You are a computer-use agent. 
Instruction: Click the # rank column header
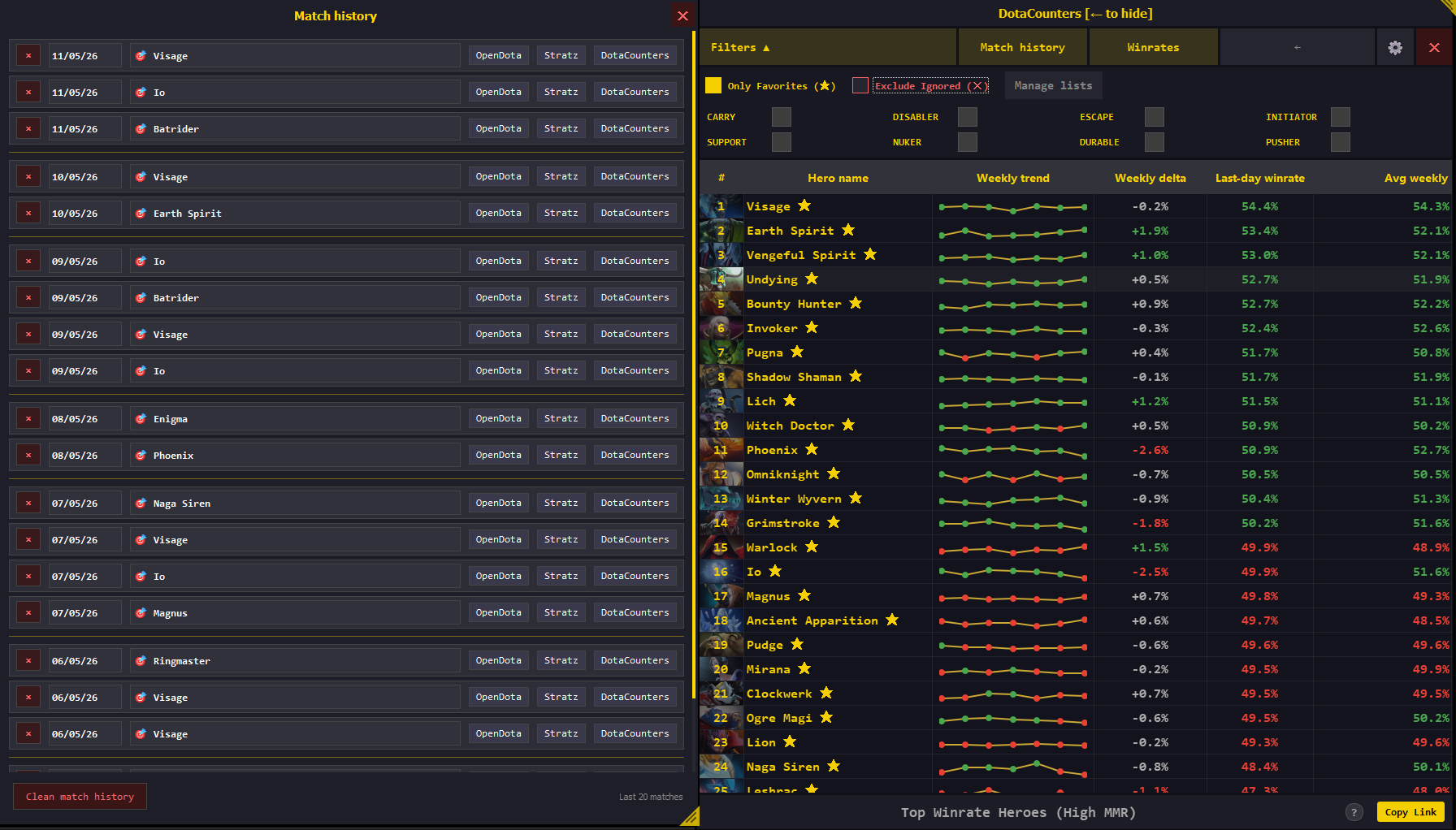(721, 178)
